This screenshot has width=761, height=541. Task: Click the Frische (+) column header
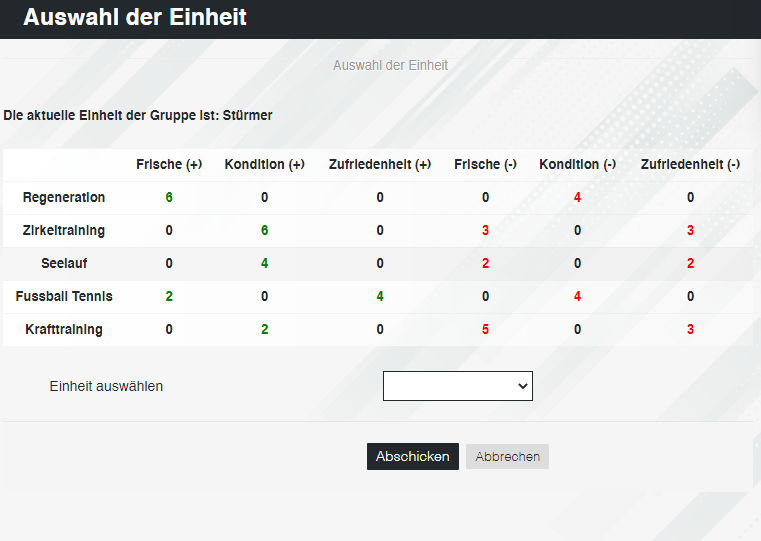tap(169, 164)
